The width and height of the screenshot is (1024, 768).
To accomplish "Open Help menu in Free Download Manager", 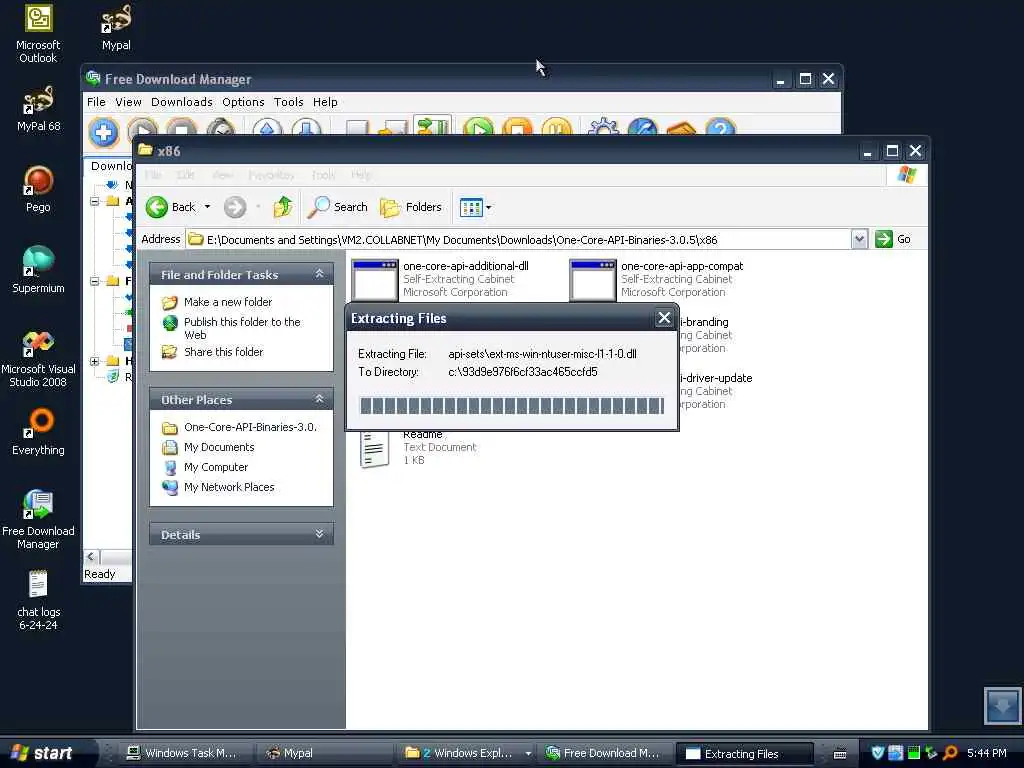I will tap(325, 102).
